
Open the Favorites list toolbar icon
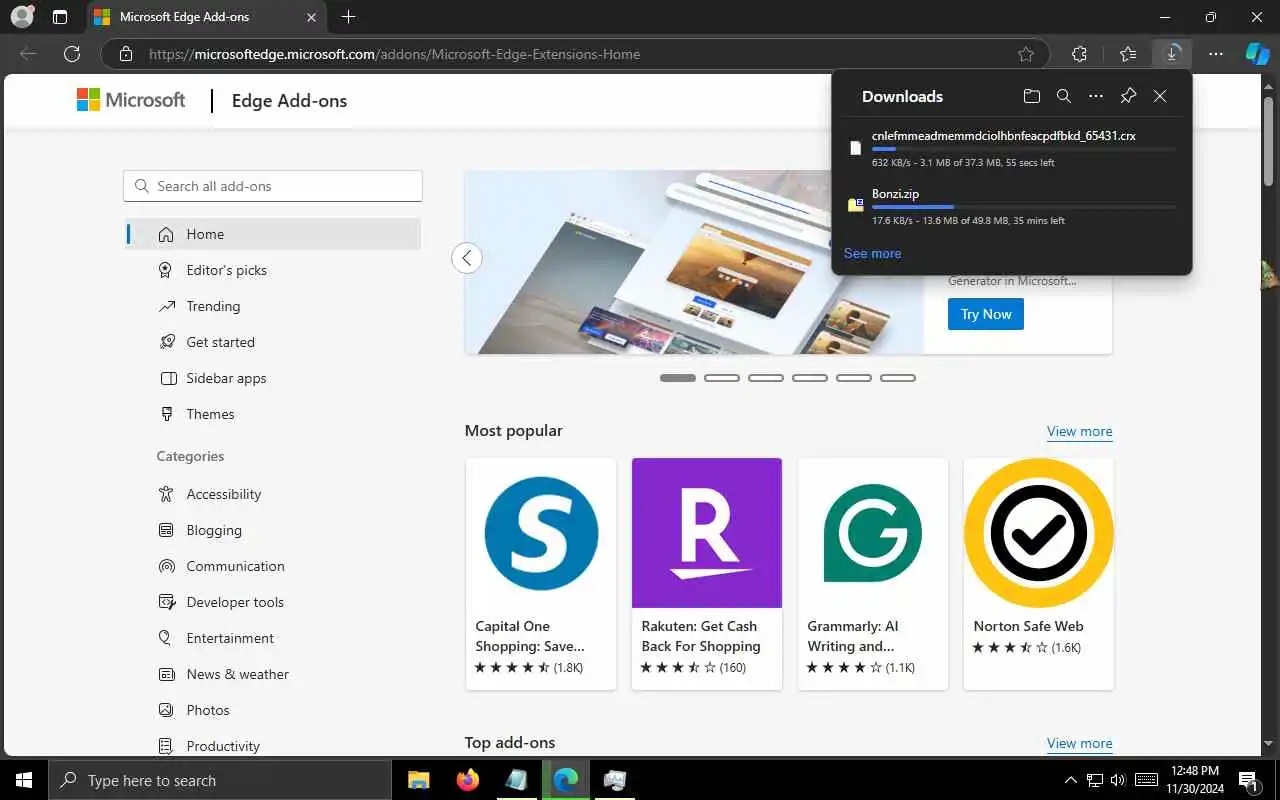point(1128,54)
